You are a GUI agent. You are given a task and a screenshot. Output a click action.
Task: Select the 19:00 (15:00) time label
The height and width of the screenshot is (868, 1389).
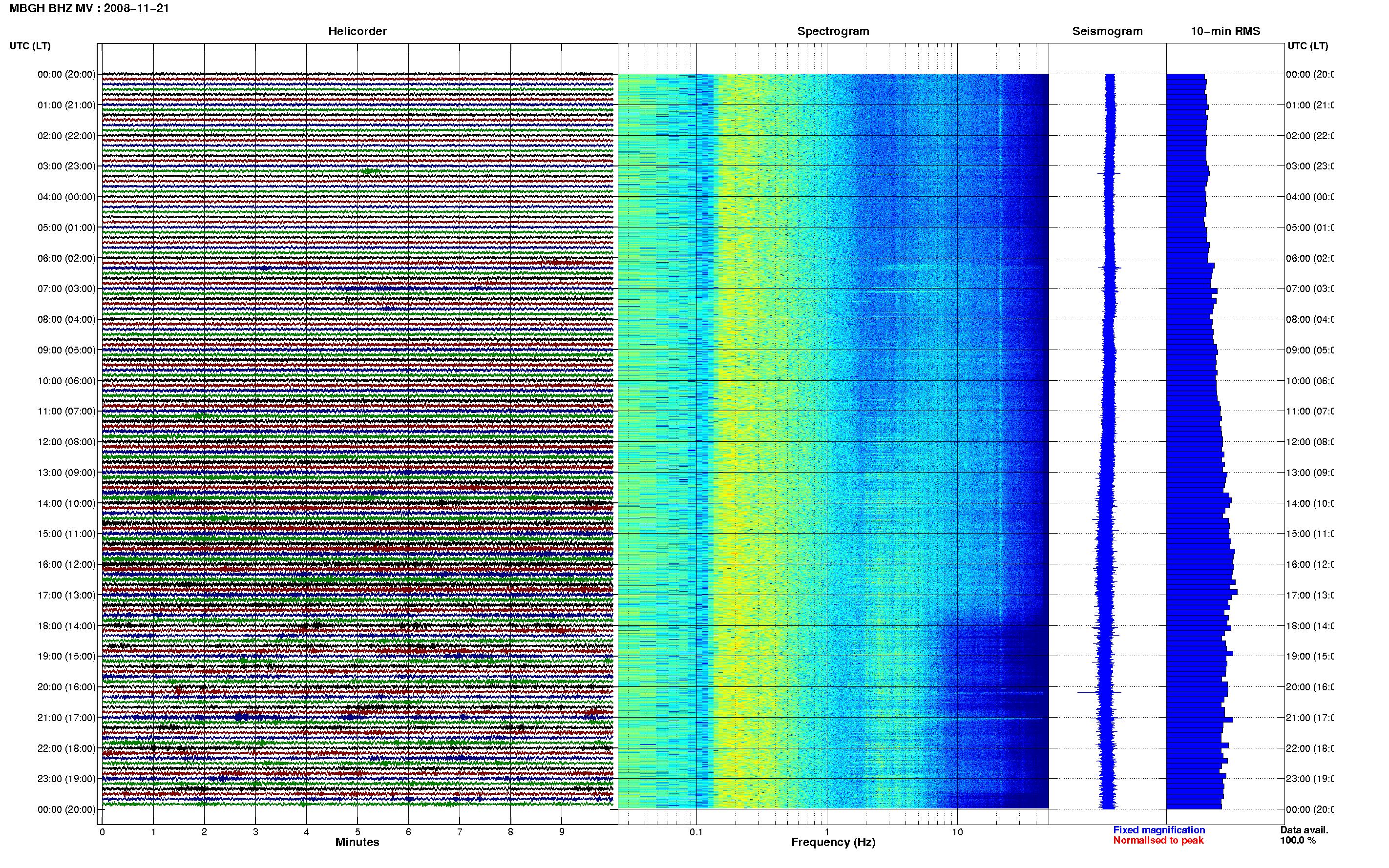point(66,656)
